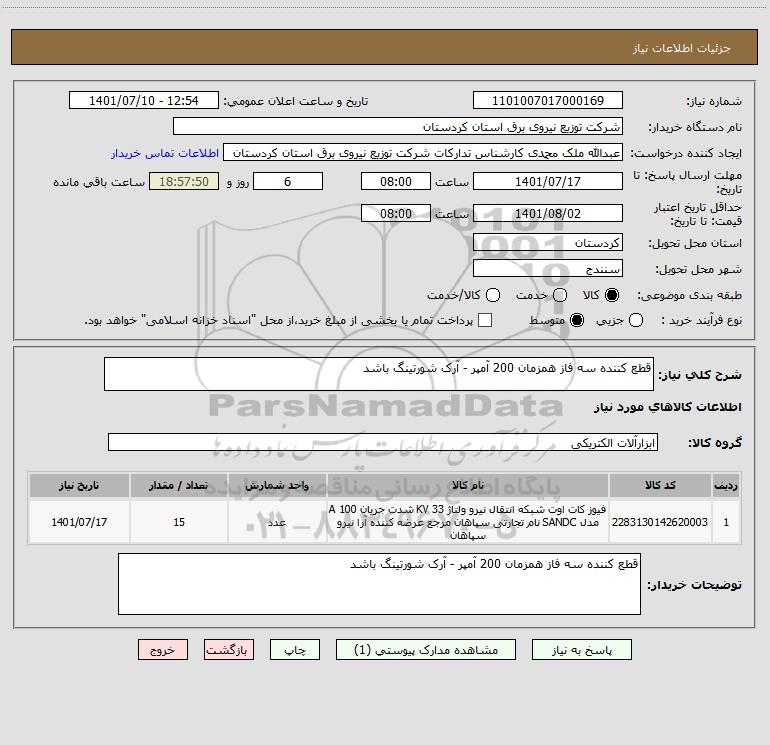Open اطلاعات تماس خریدار link
The width and height of the screenshot is (770, 745).
(165, 153)
